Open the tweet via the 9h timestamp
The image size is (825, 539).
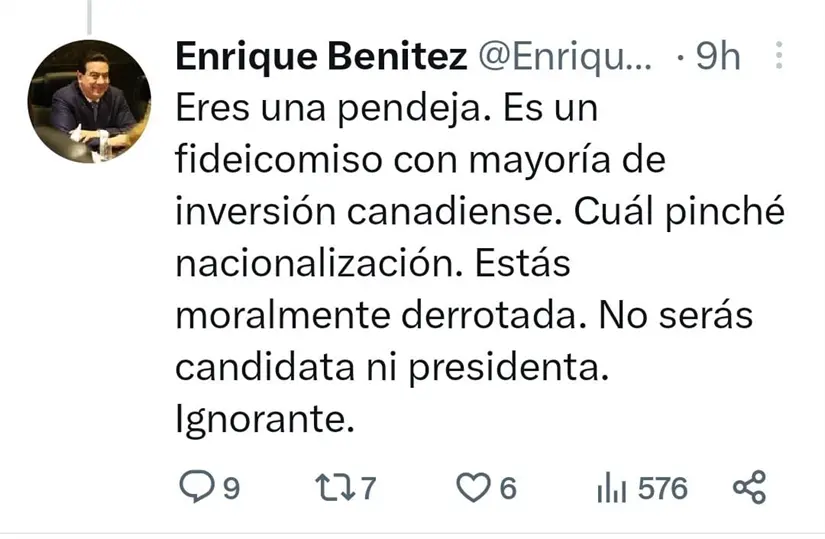click(x=717, y=58)
